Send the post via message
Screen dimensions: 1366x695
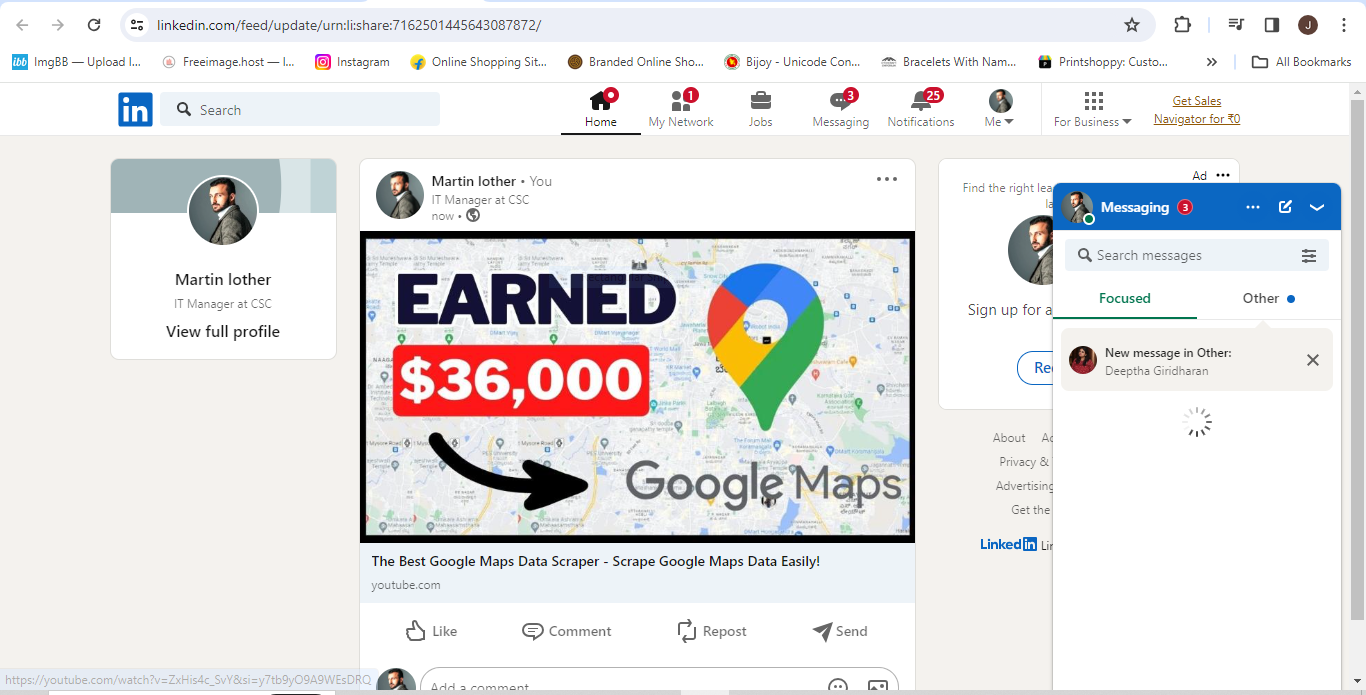839,631
